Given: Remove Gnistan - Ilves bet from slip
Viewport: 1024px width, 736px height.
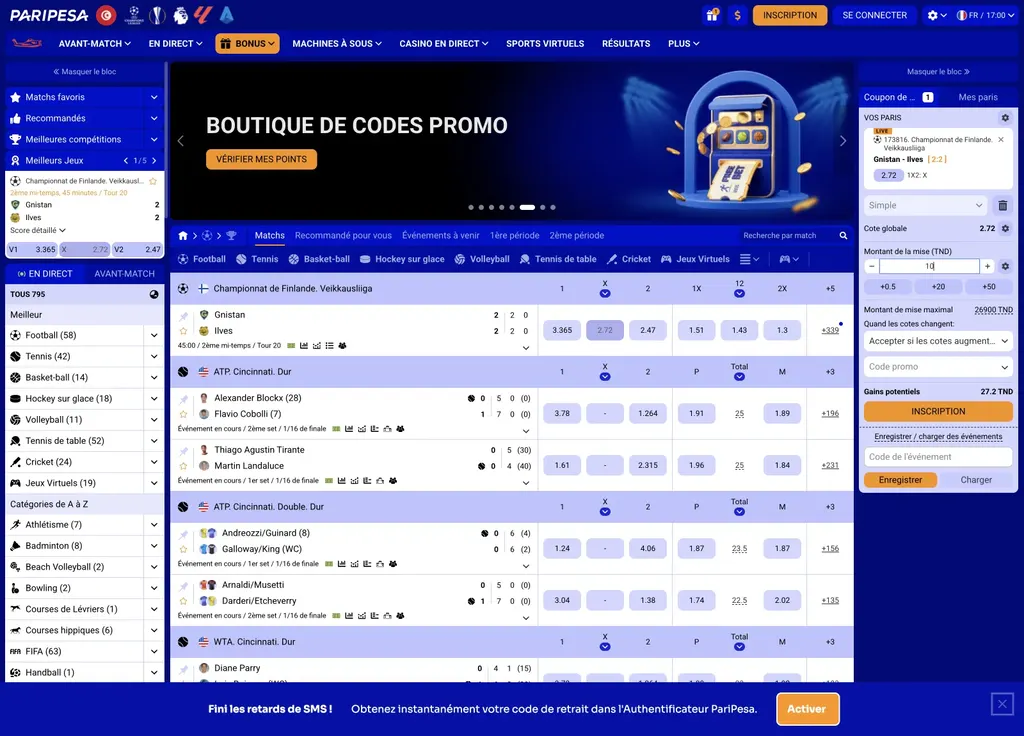Looking at the screenshot, I should 1000,140.
